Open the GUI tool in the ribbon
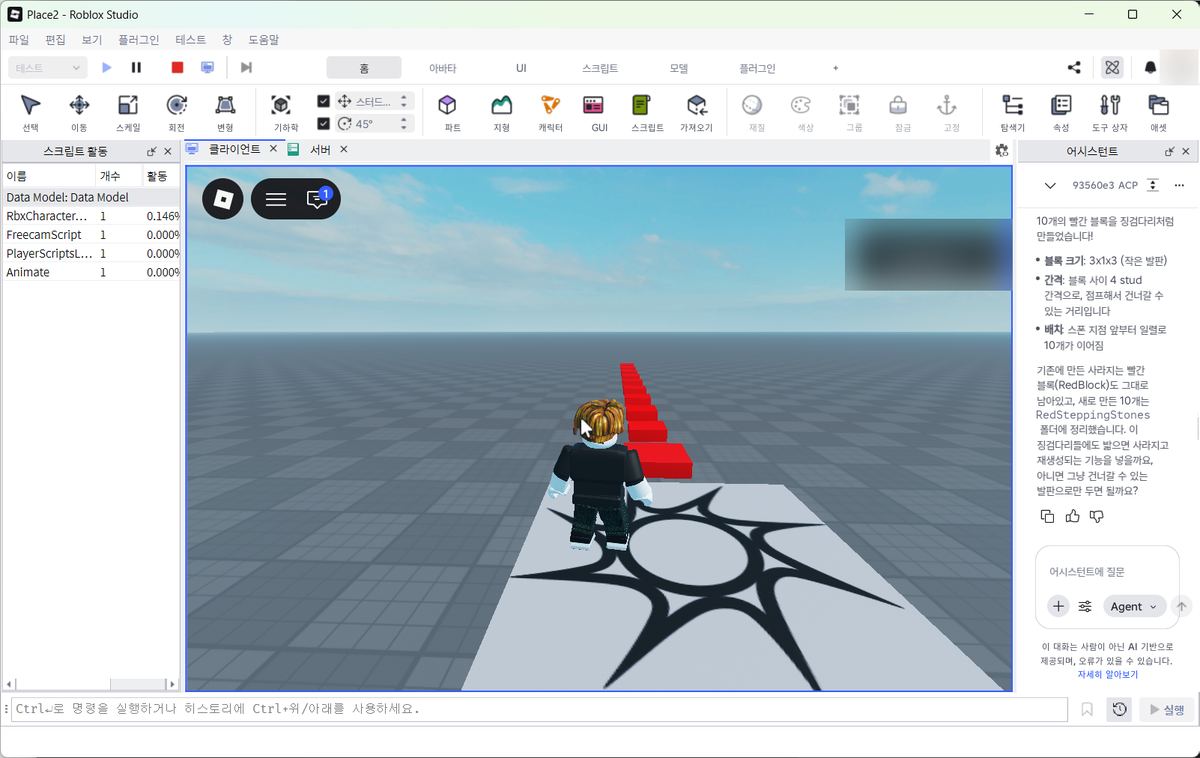Image resolution: width=1200 pixels, height=758 pixels. click(599, 112)
